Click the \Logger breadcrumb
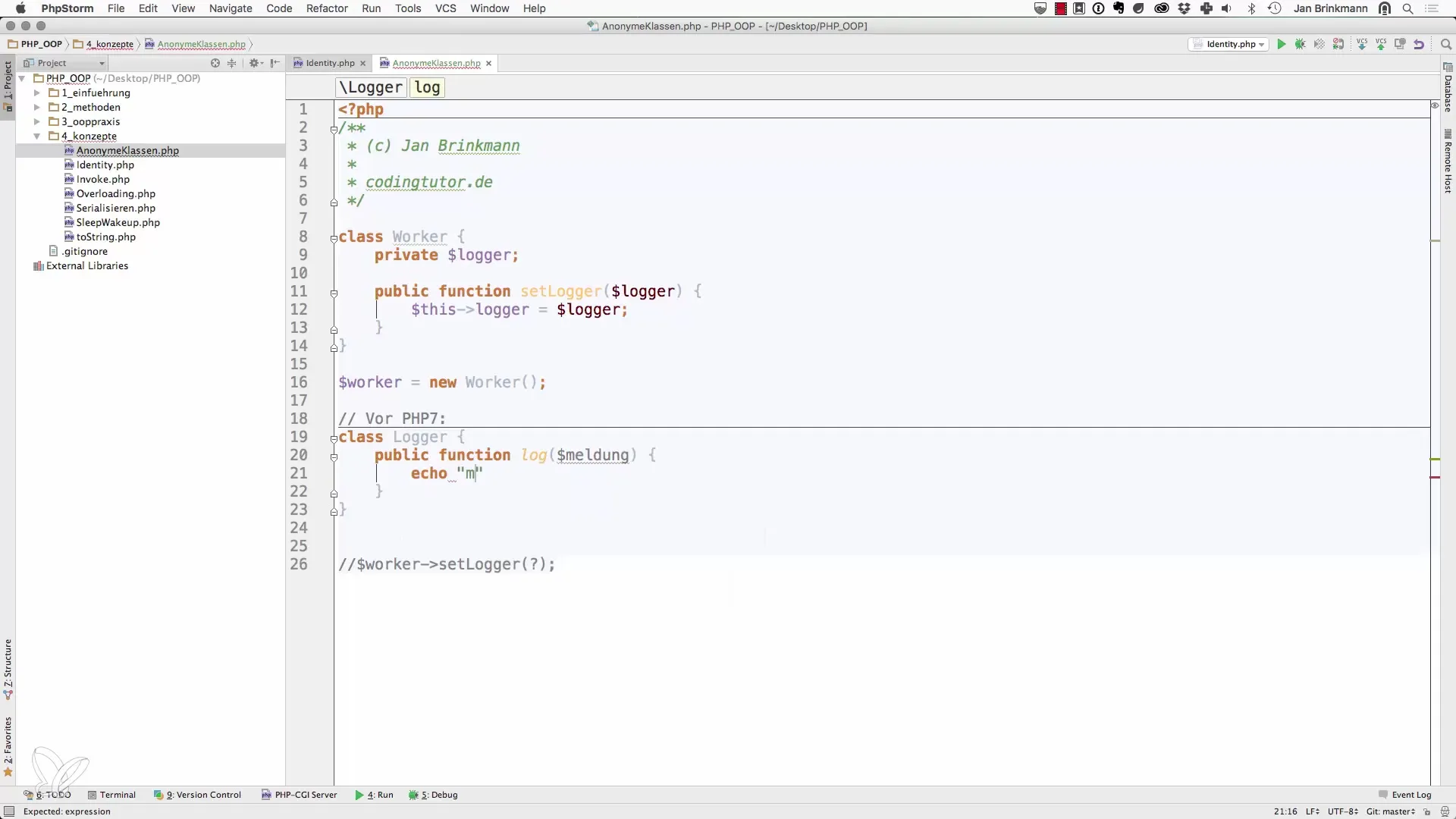Image resolution: width=1456 pixels, height=819 pixels. pyautogui.click(x=371, y=87)
